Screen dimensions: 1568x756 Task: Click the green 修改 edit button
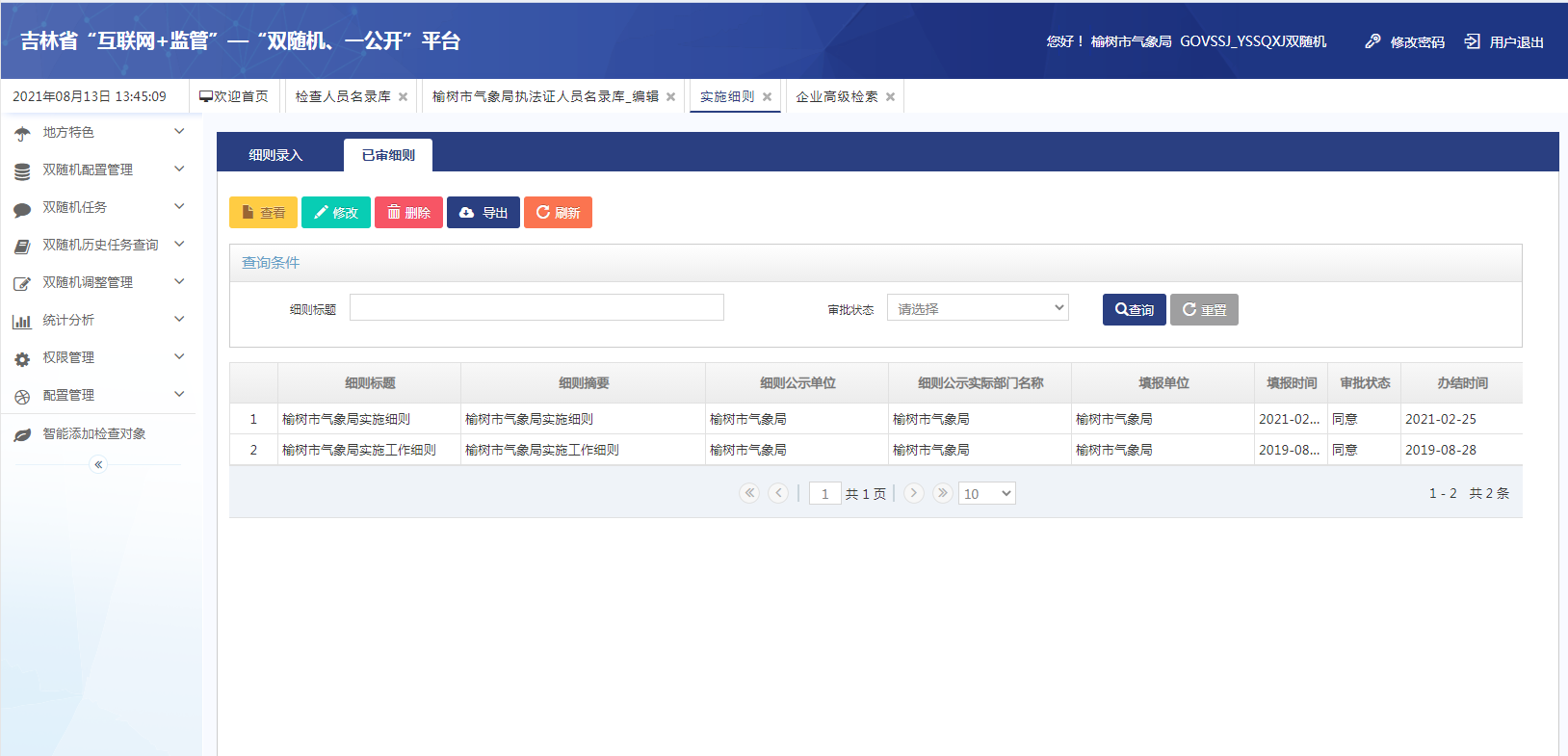(x=335, y=213)
